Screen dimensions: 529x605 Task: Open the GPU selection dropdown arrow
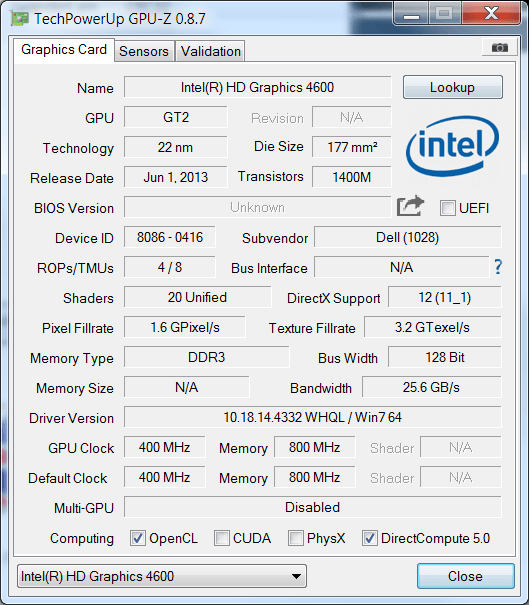pyautogui.click(x=296, y=576)
